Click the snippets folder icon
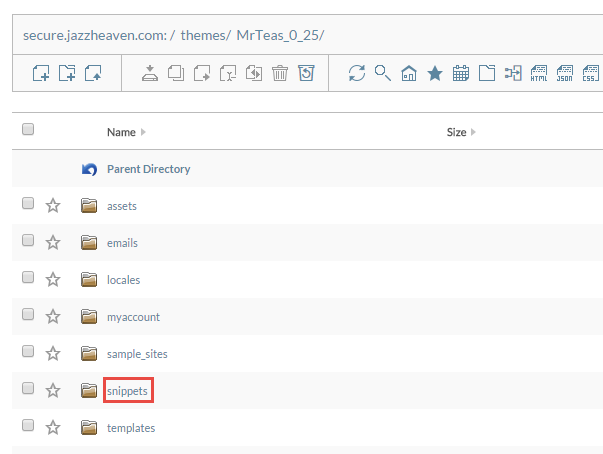Screen dimensions: 603x454 89,390
